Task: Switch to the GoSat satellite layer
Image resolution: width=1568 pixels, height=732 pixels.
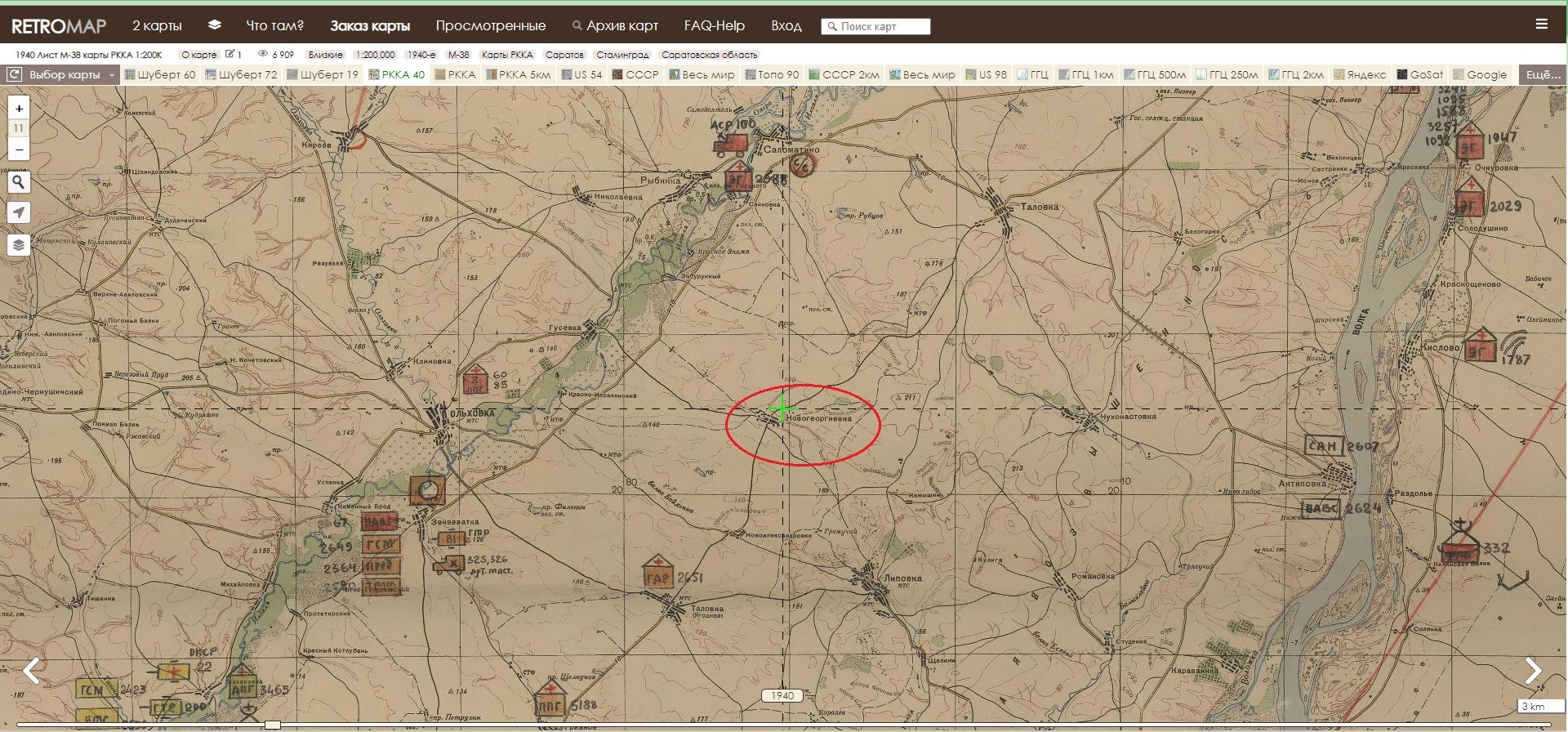Action: (x=1420, y=74)
